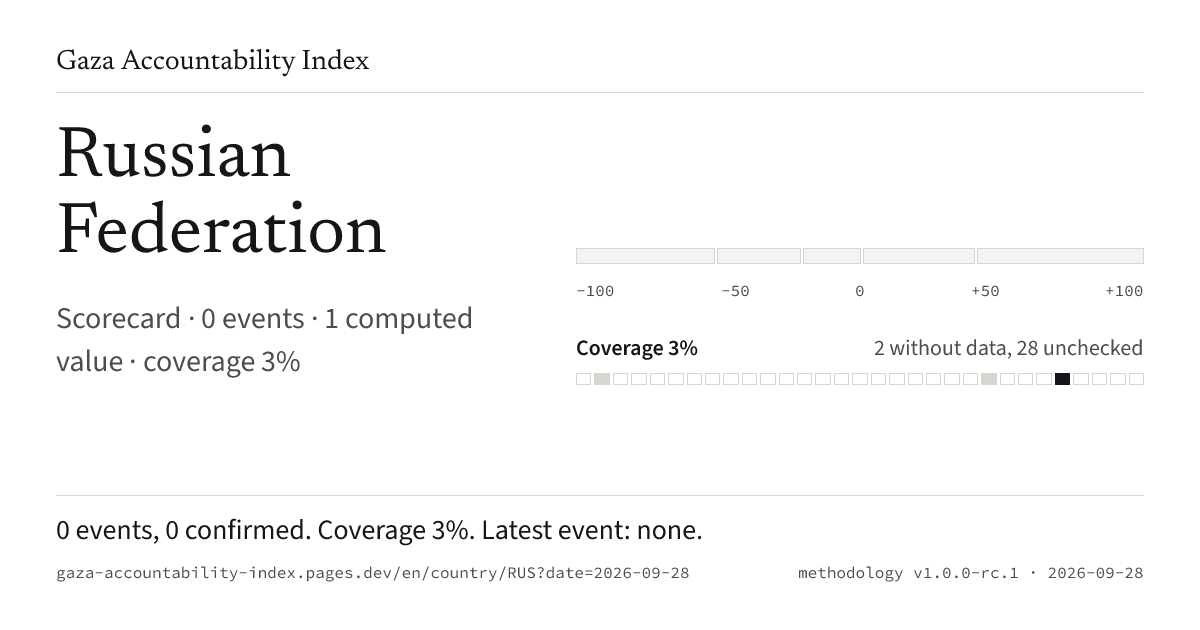Viewport: 1200px width, 630px height.
Task: Click the leftmost score bar segment
Action: coord(645,256)
